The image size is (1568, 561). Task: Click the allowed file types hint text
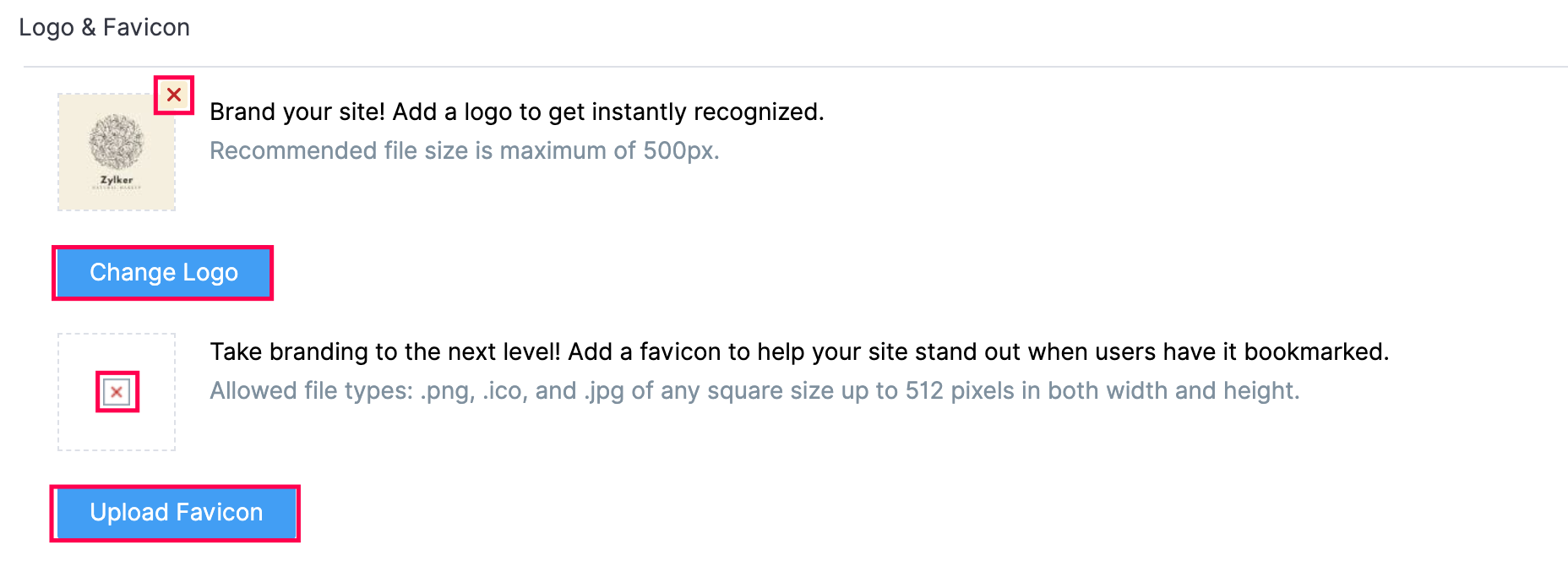(754, 390)
